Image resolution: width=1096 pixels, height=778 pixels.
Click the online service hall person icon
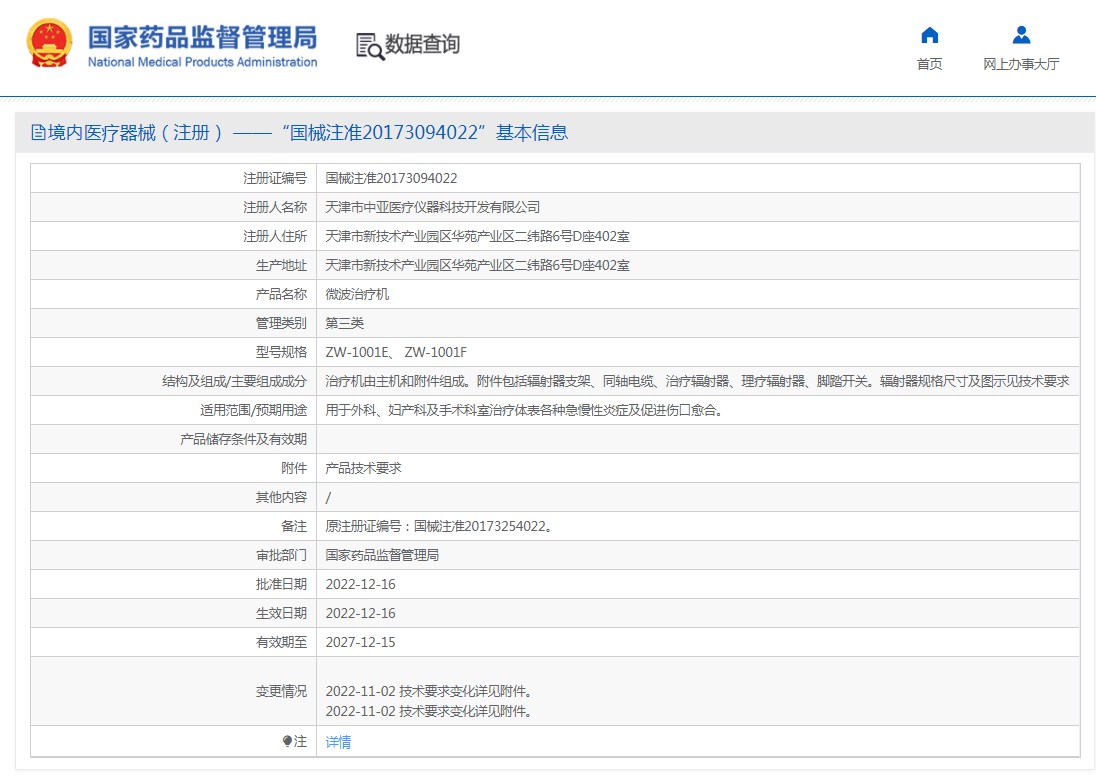click(x=1021, y=35)
